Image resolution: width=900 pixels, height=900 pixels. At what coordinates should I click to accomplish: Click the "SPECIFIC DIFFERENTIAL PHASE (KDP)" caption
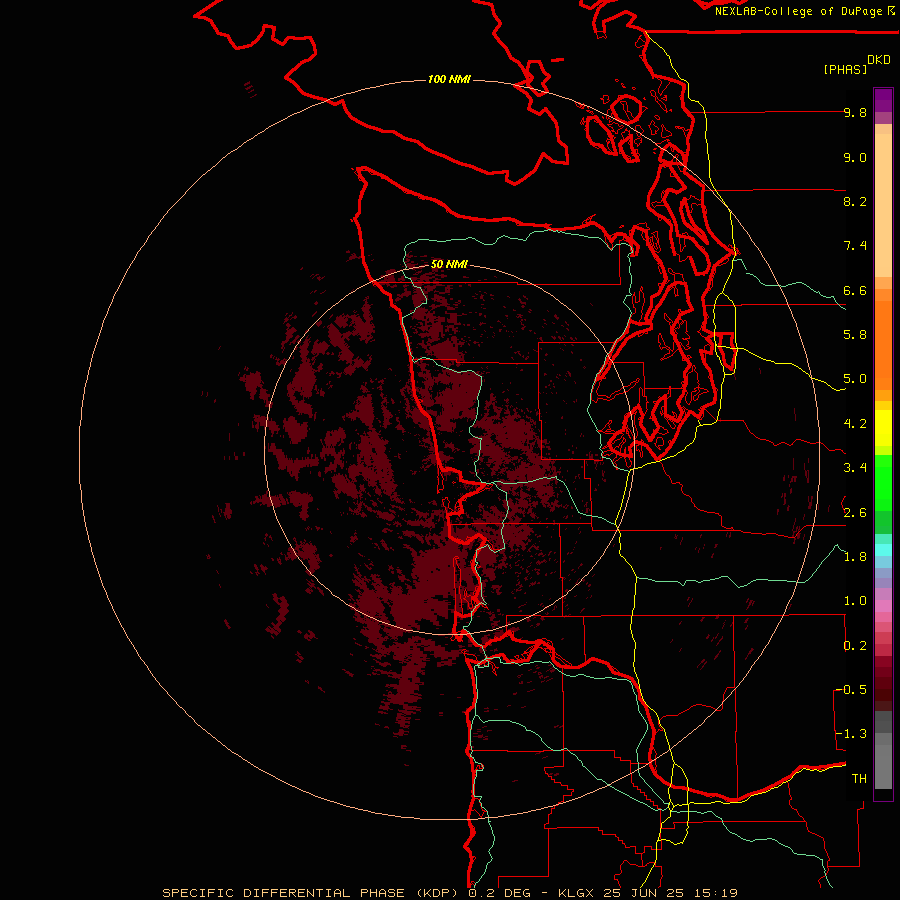click(x=311, y=893)
